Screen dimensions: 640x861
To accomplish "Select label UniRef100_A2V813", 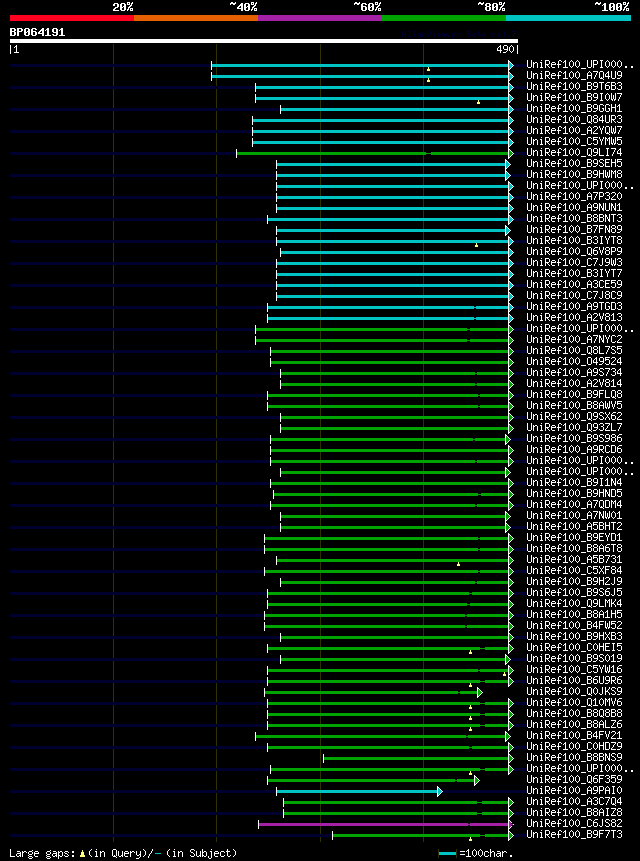I will [574, 317].
